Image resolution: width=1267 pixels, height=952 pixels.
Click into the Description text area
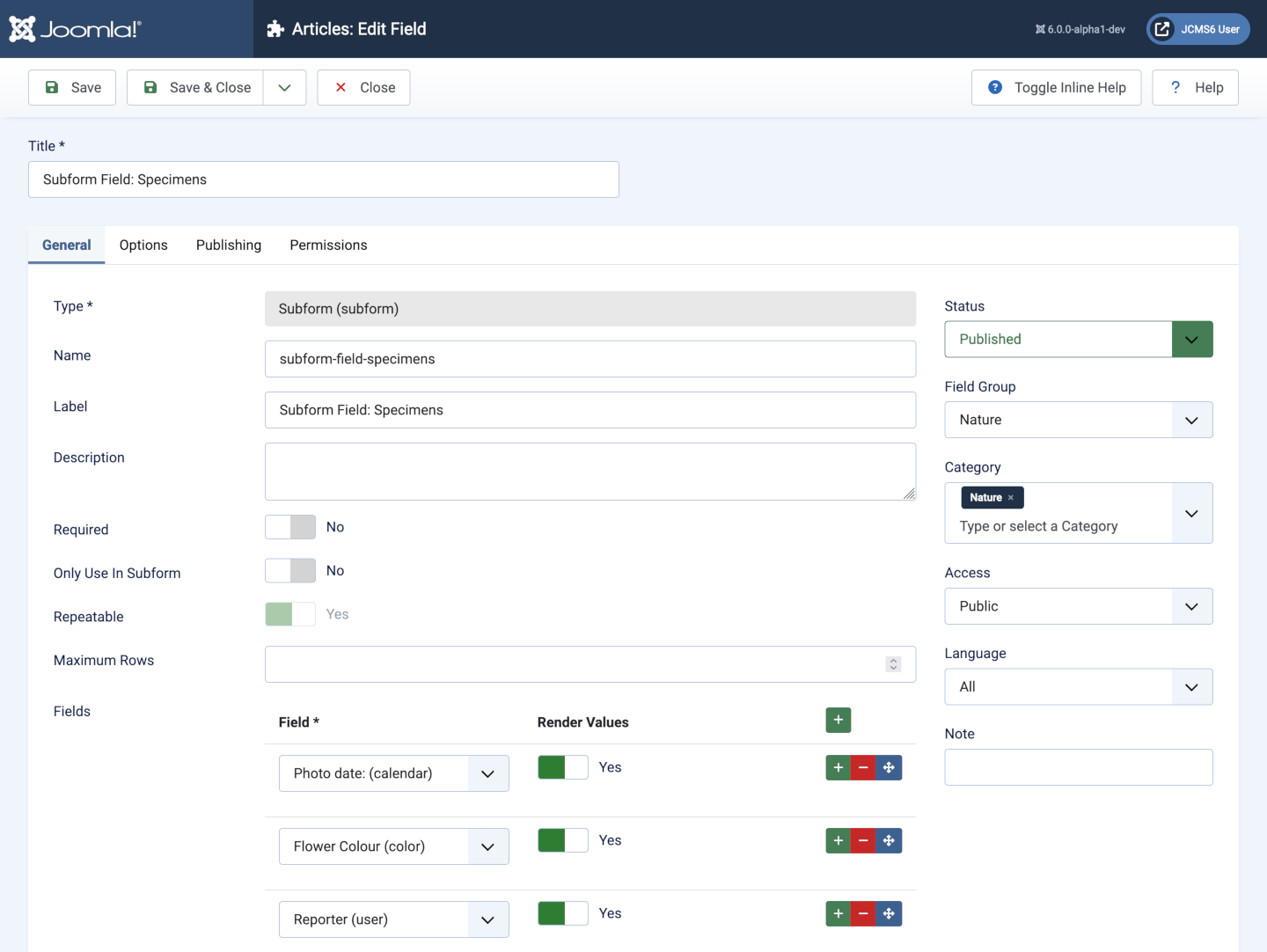[x=590, y=472]
